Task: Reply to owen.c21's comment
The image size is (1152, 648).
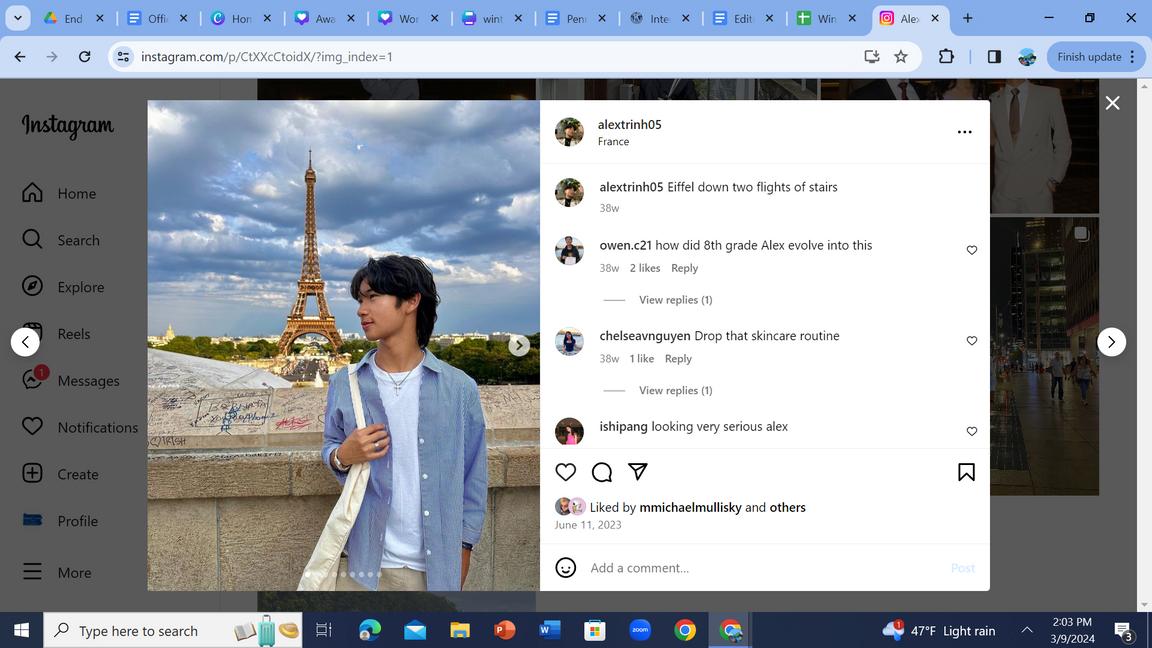Action: pos(684,268)
